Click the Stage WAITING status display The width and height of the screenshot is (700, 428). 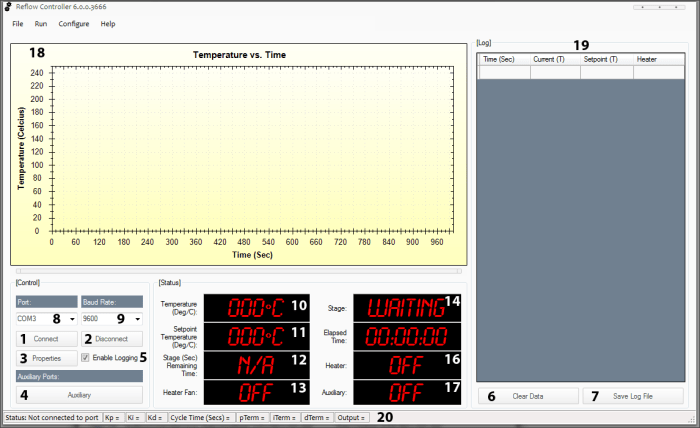tap(405, 309)
